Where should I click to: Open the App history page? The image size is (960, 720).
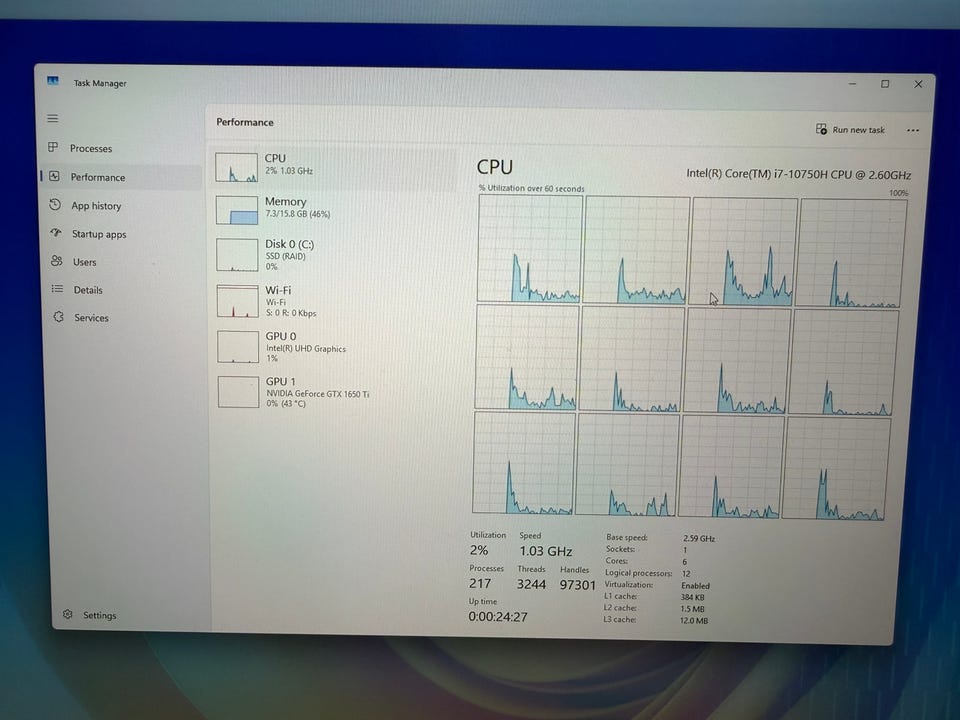point(96,206)
